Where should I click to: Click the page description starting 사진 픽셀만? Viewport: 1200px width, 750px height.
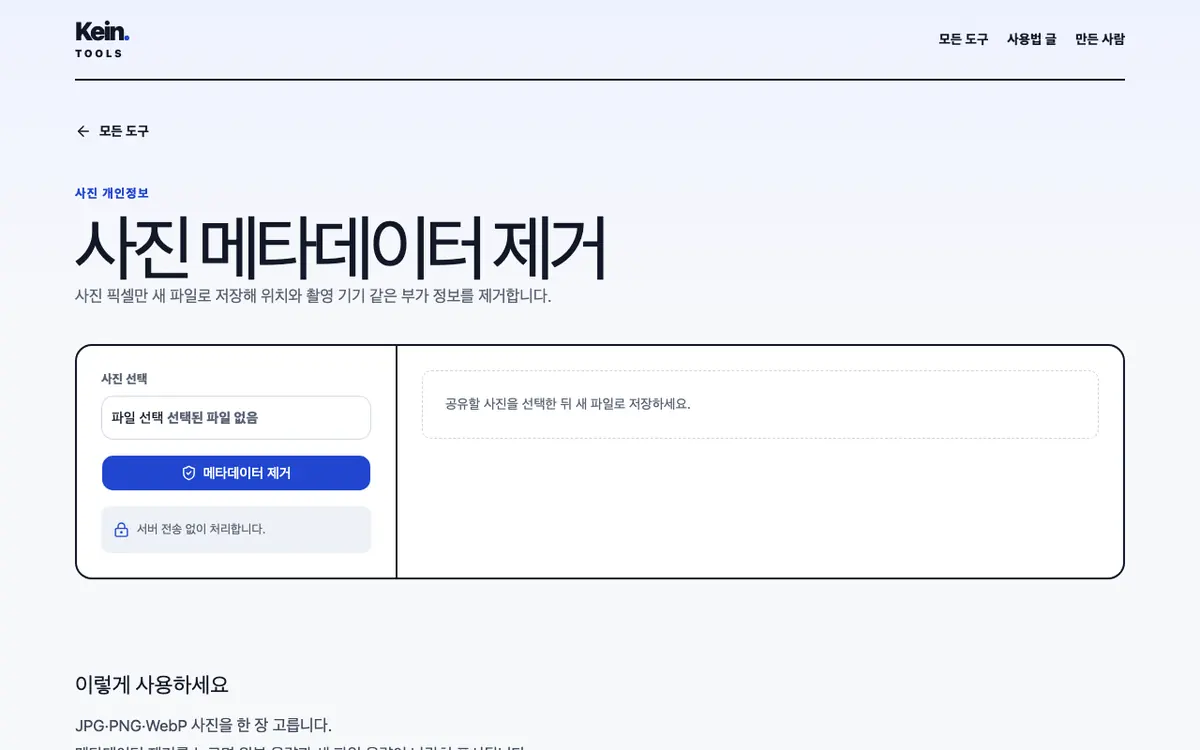313,296
